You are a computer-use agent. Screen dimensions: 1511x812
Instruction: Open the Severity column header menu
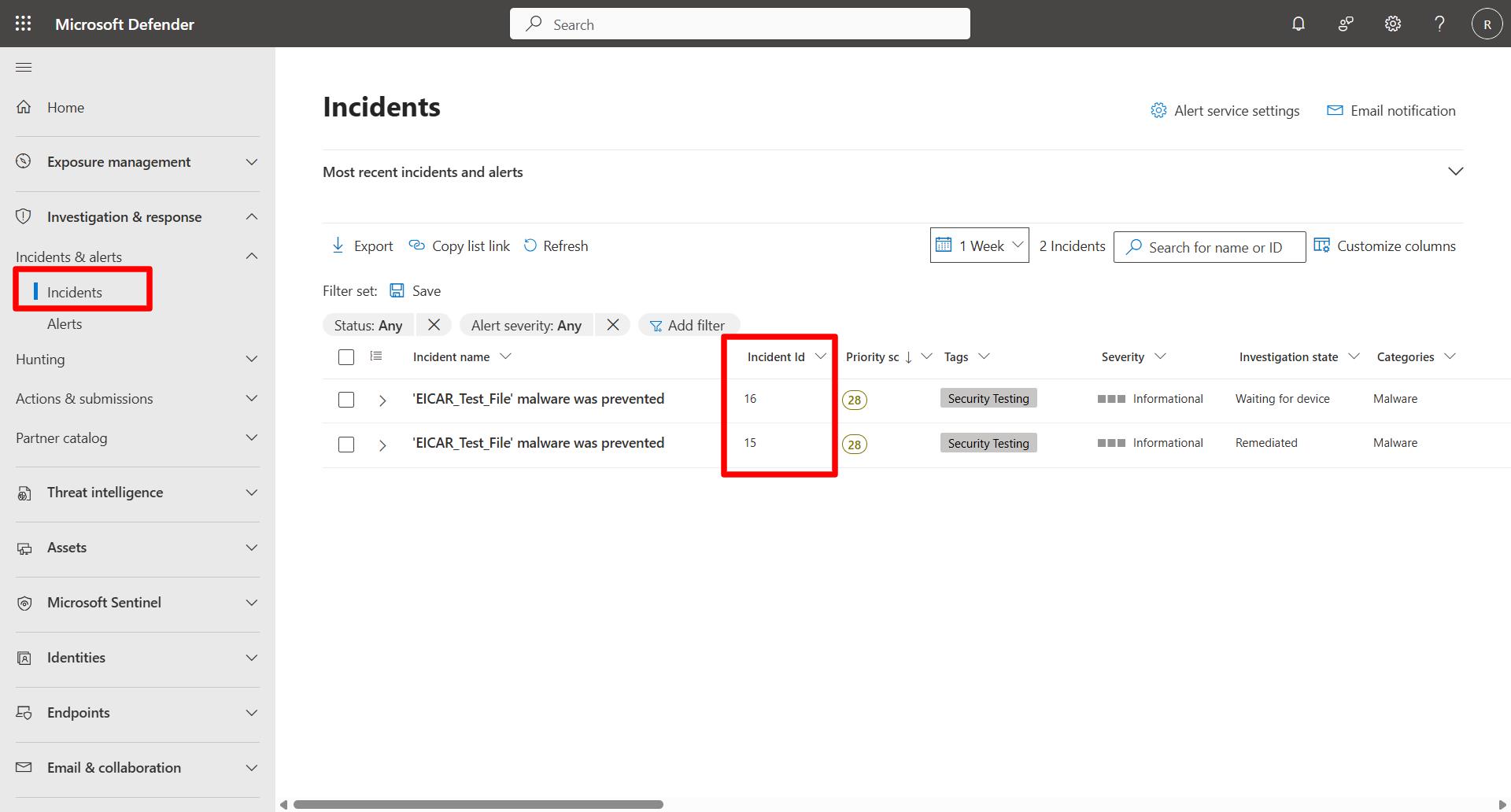(x=1159, y=356)
